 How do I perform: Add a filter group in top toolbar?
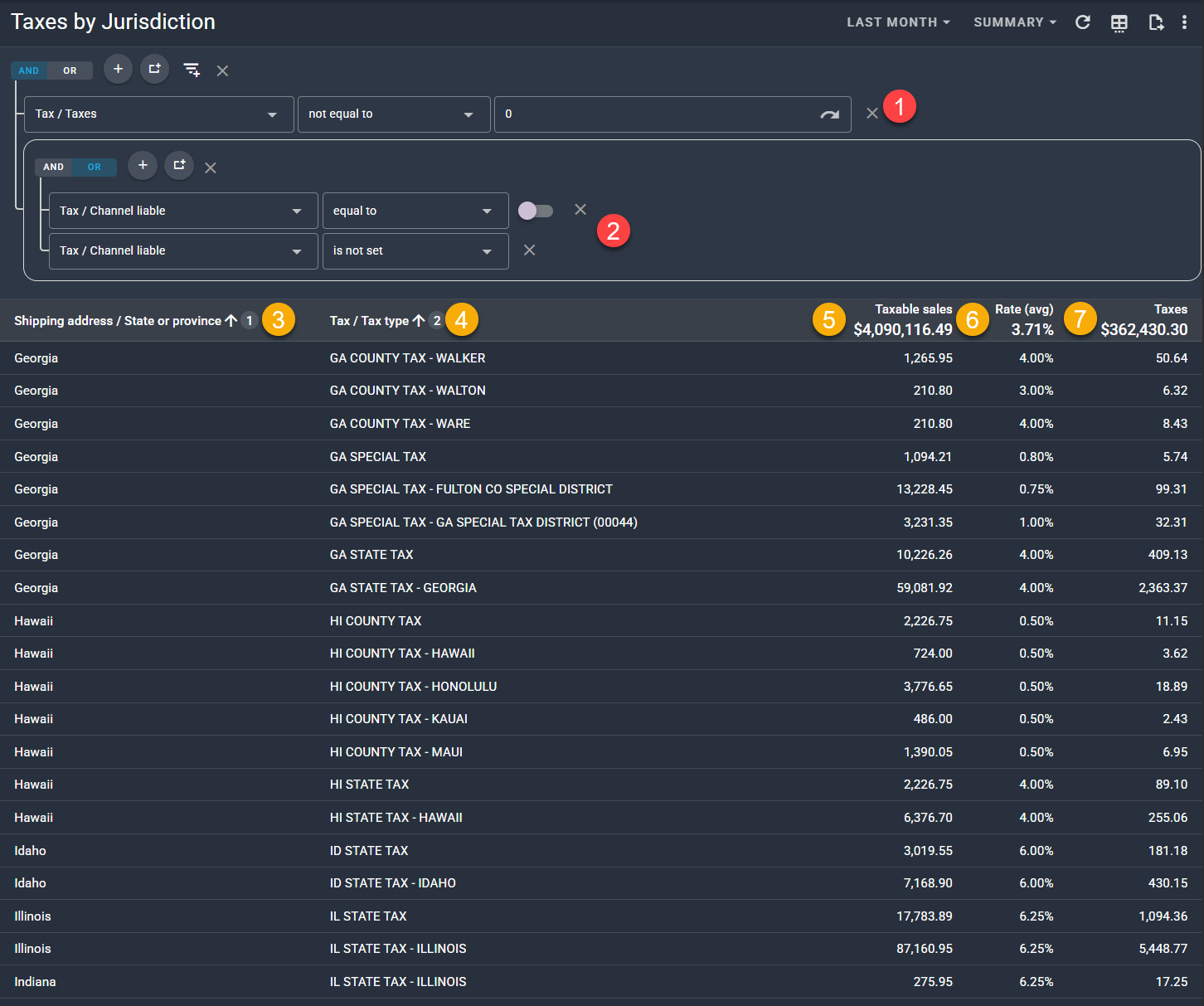pos(154,69)
